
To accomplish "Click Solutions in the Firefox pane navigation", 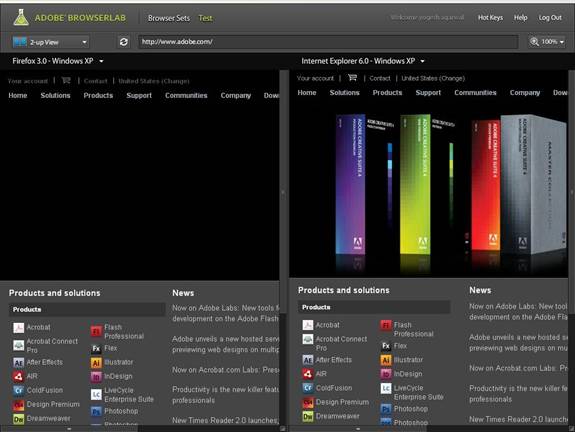I will (55, 95).
